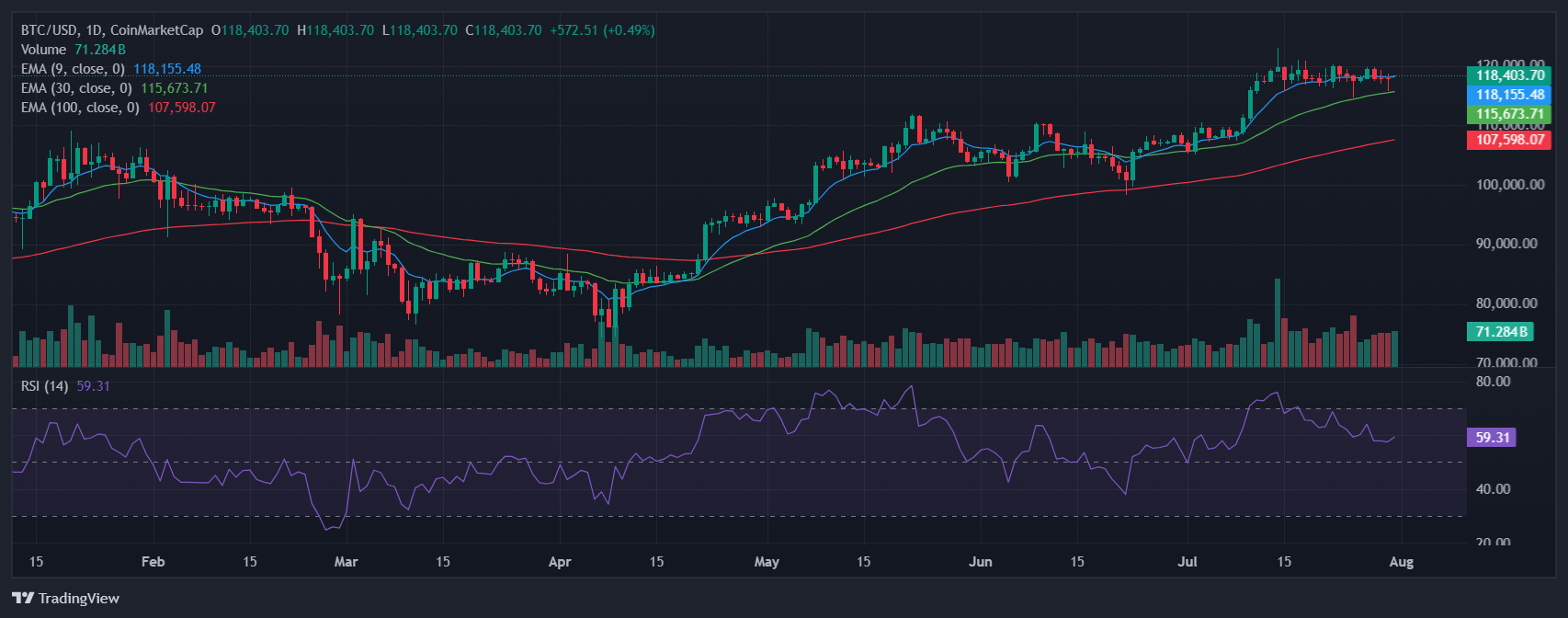Open the TradingView text link at the bottom
The height and width of the screenshot is (618, 1568).
(x=78, y=599)
